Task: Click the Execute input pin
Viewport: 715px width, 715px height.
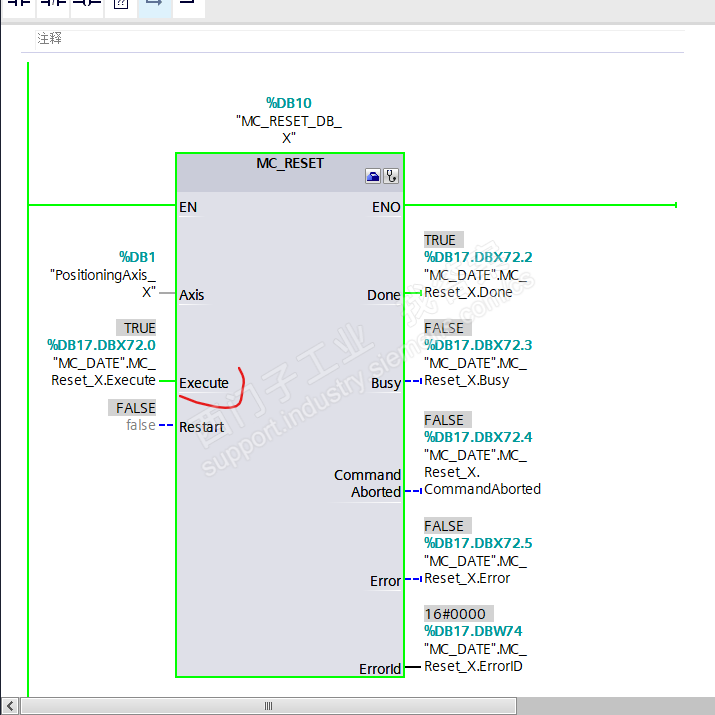Action: pos(204,383)
